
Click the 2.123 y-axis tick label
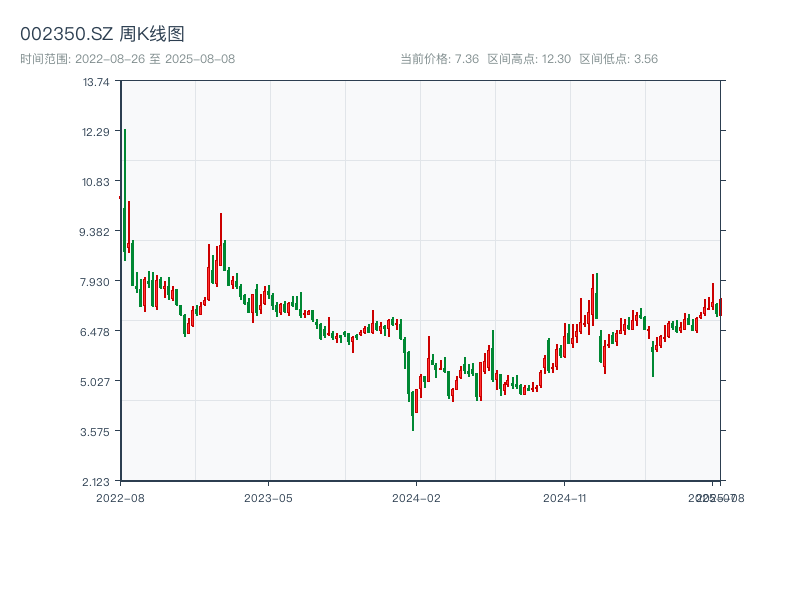click(x=95, y=481)
